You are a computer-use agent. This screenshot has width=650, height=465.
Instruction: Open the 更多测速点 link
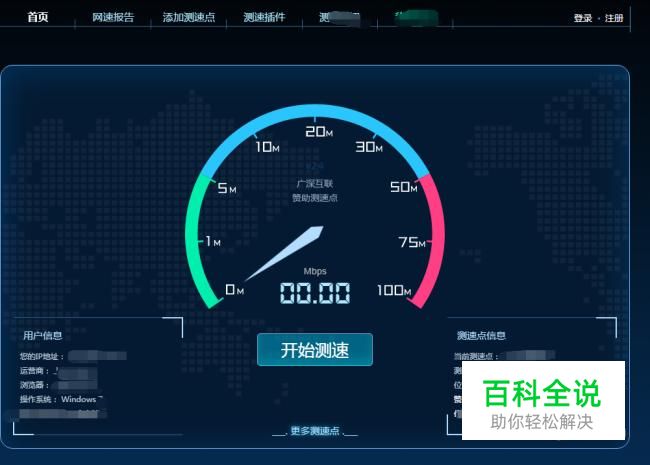(315, 431)
